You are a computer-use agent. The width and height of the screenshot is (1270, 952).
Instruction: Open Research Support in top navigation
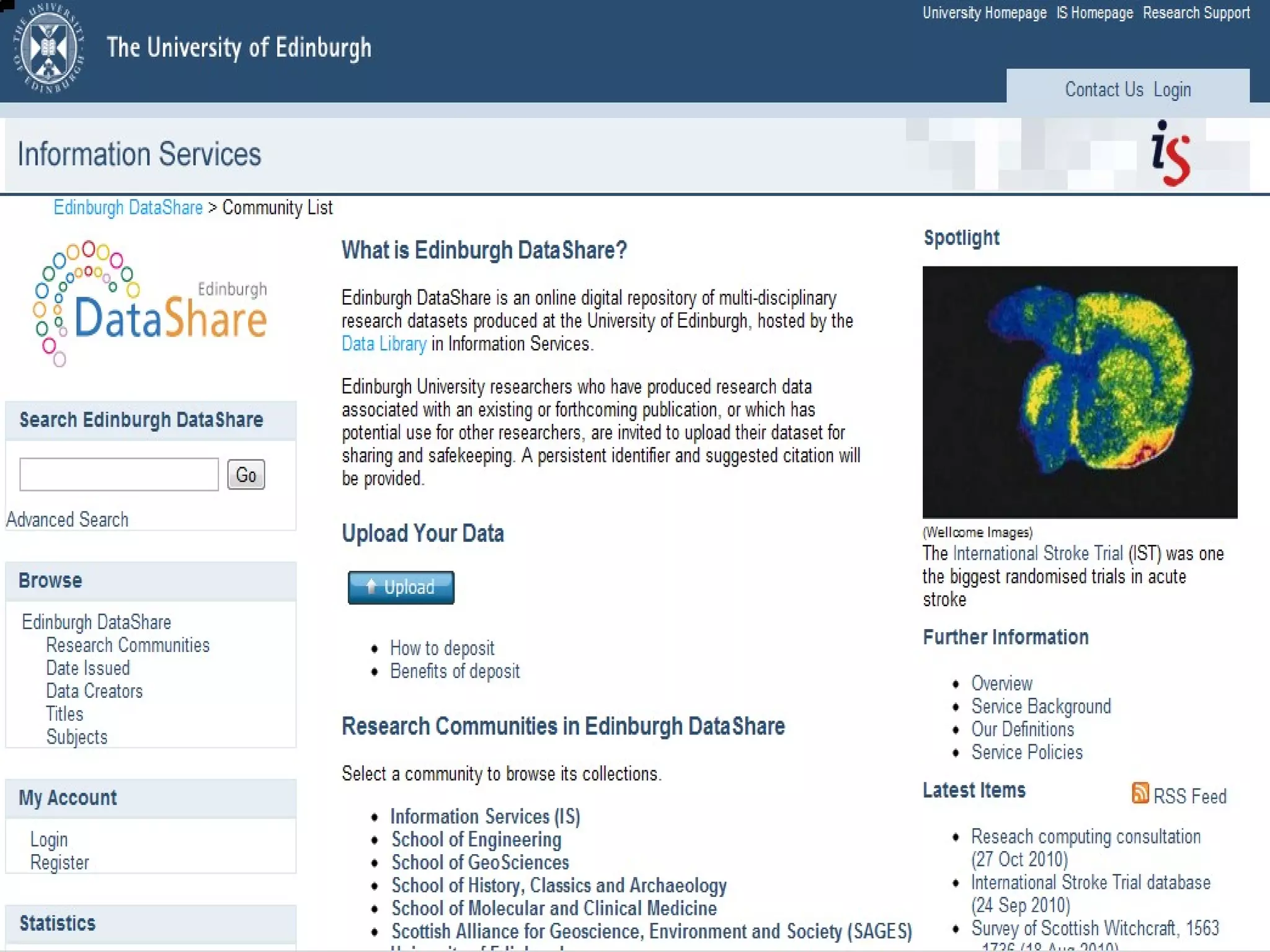[1196, 13]
